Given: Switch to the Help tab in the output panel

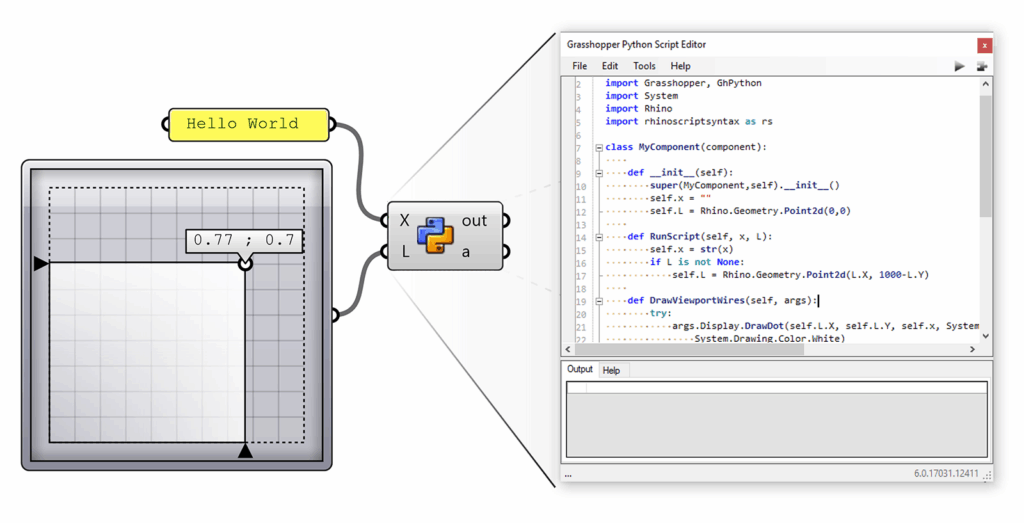Looking at the screenshot, I should (x=611, y=370).
